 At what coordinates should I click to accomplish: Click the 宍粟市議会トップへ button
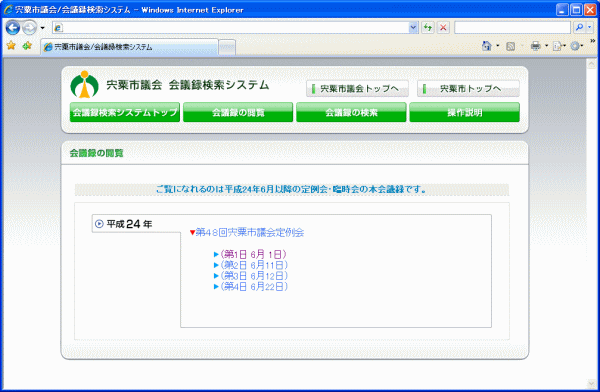357,89
